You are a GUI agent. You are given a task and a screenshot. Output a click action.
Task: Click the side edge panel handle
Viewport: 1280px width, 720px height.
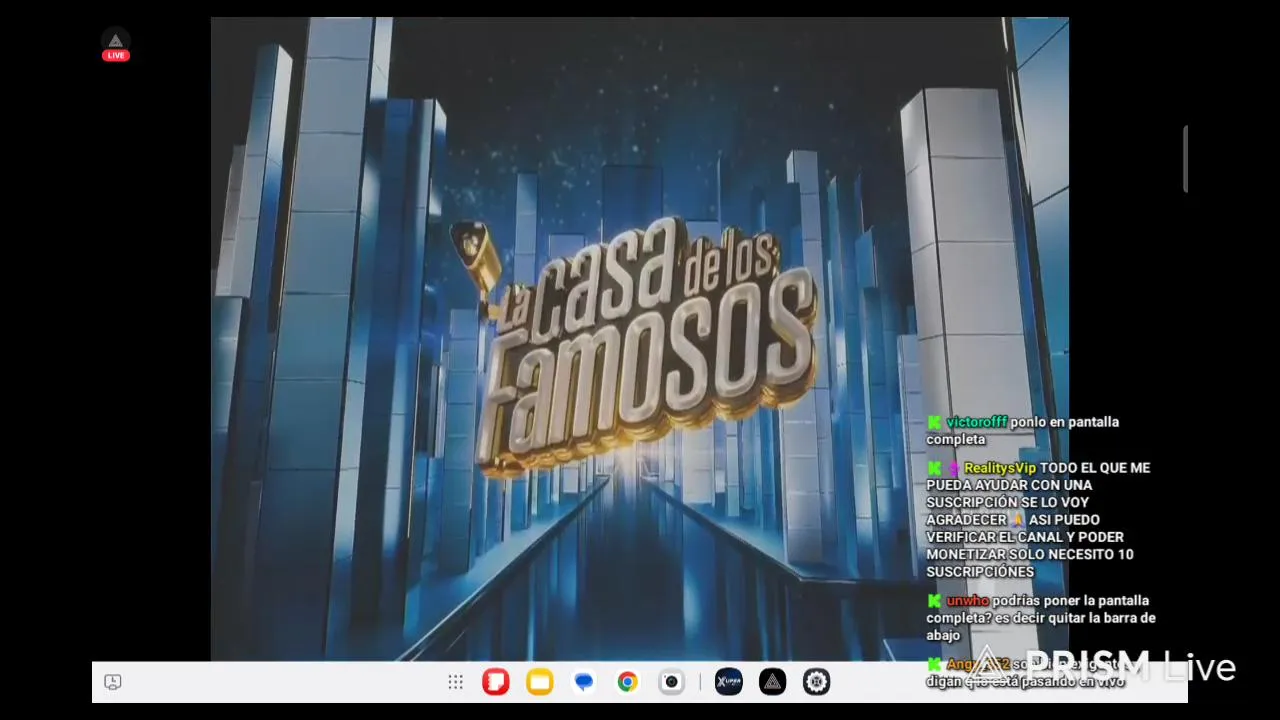click(x=1185, y=159)
